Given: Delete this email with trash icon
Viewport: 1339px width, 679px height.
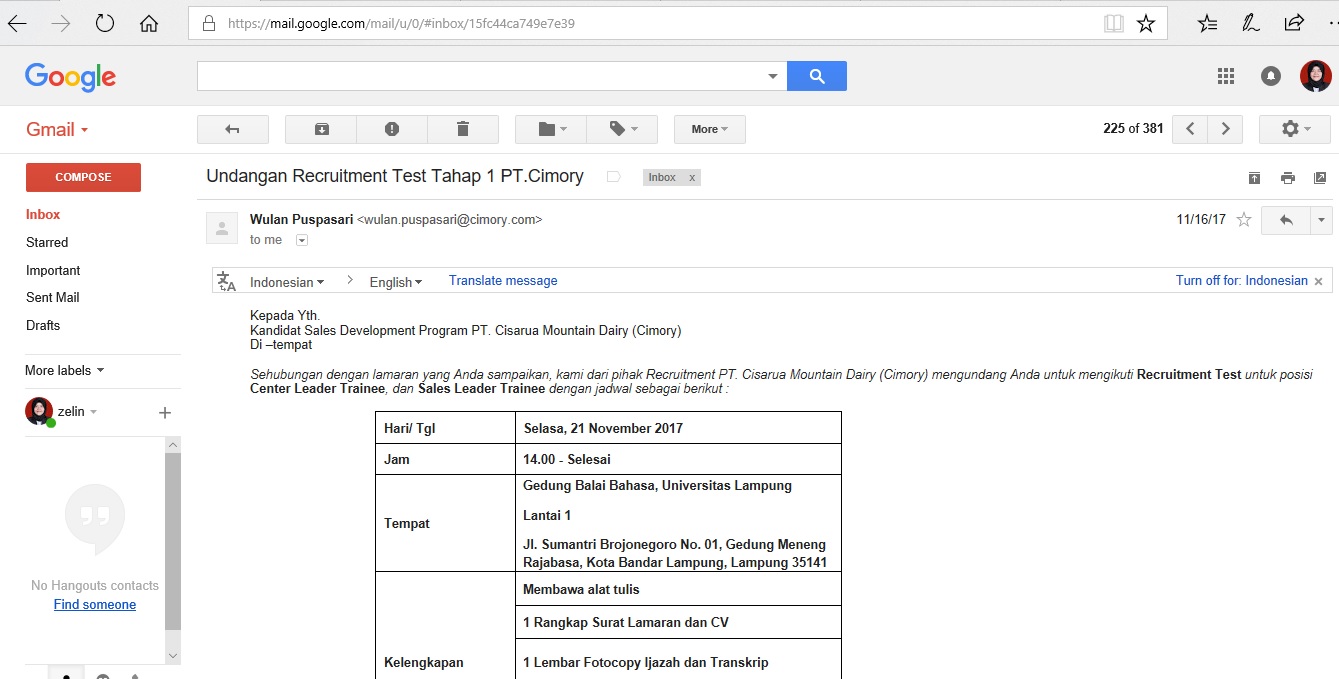Looking at the screenshot, I should (462, 129).
